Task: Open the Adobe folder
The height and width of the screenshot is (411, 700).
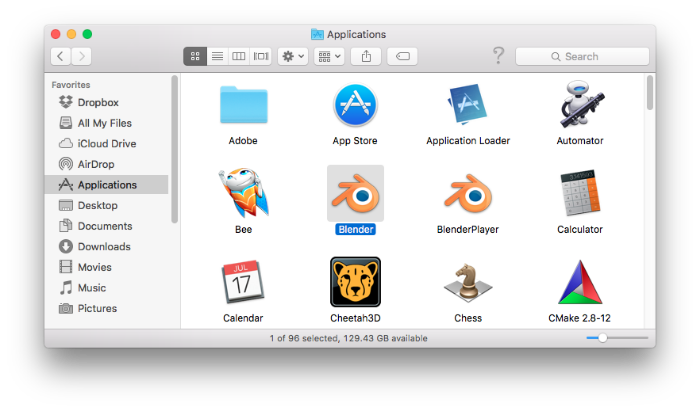Action: click(243, 105)
